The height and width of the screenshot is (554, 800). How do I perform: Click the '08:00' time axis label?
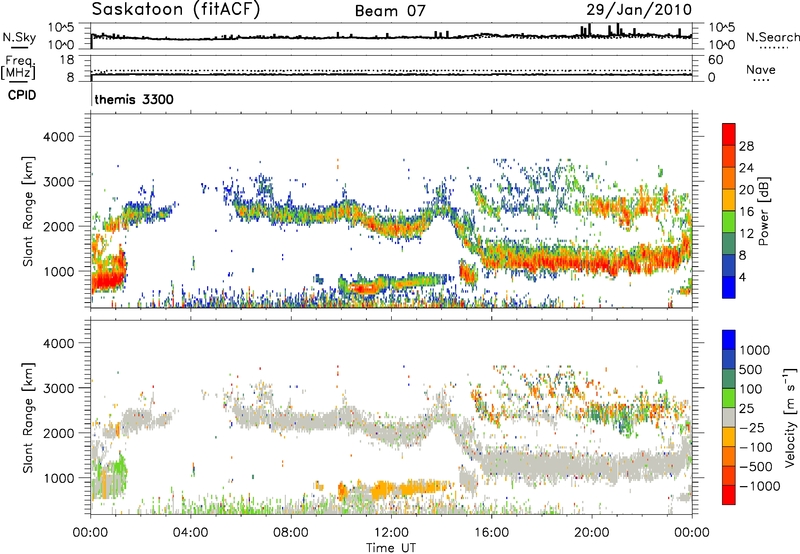click(291, 533)
